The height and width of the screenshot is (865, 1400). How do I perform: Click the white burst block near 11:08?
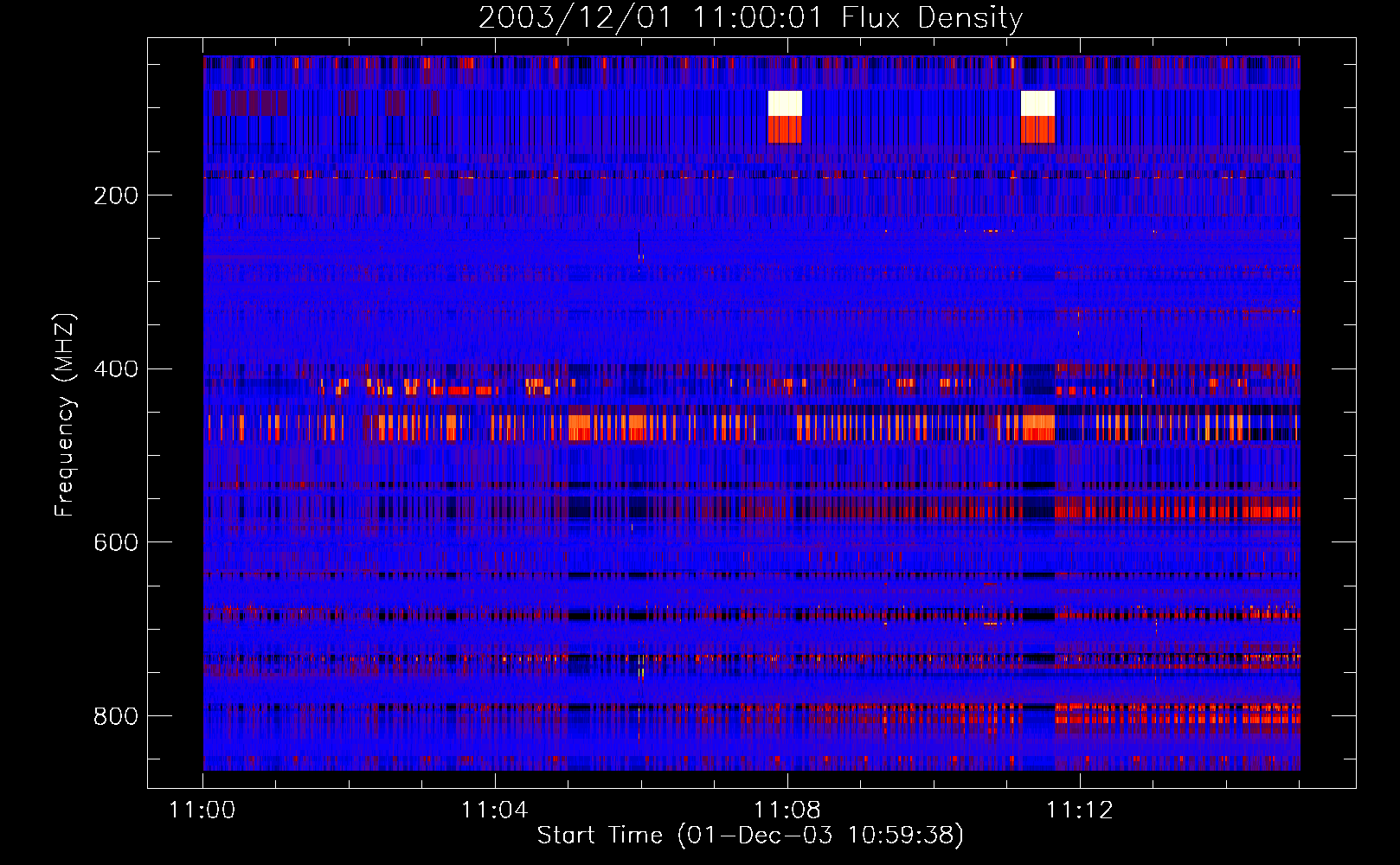coord(785,103)
